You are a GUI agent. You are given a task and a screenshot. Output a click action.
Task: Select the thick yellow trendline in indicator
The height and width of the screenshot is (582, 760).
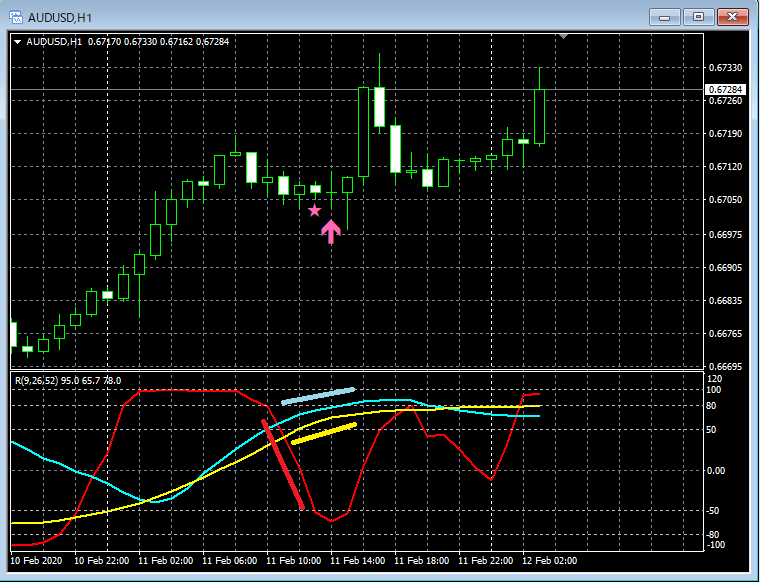tap(324, 433)
